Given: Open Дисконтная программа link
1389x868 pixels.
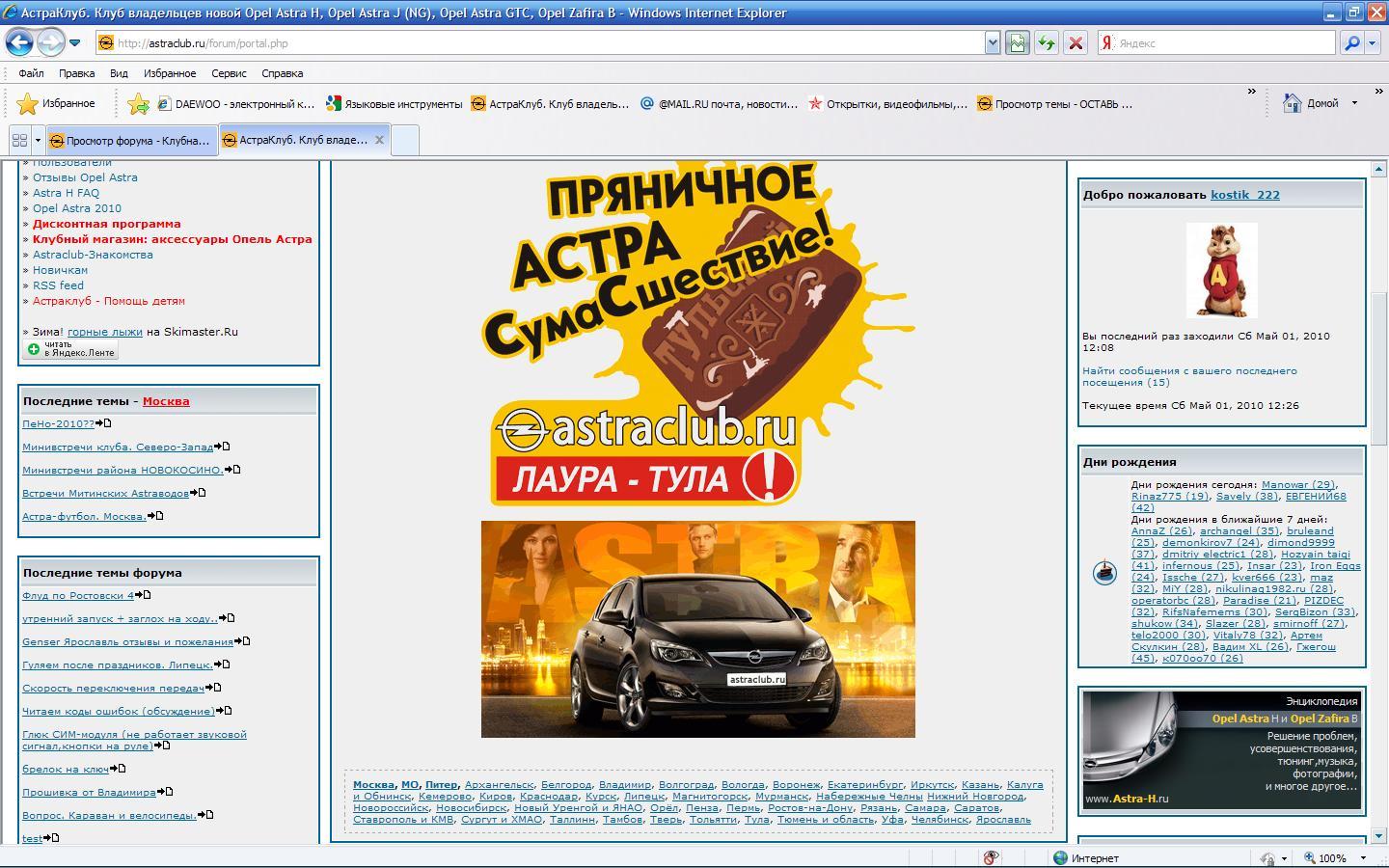Looking at the screenshot, I should [x=107, y=224].
